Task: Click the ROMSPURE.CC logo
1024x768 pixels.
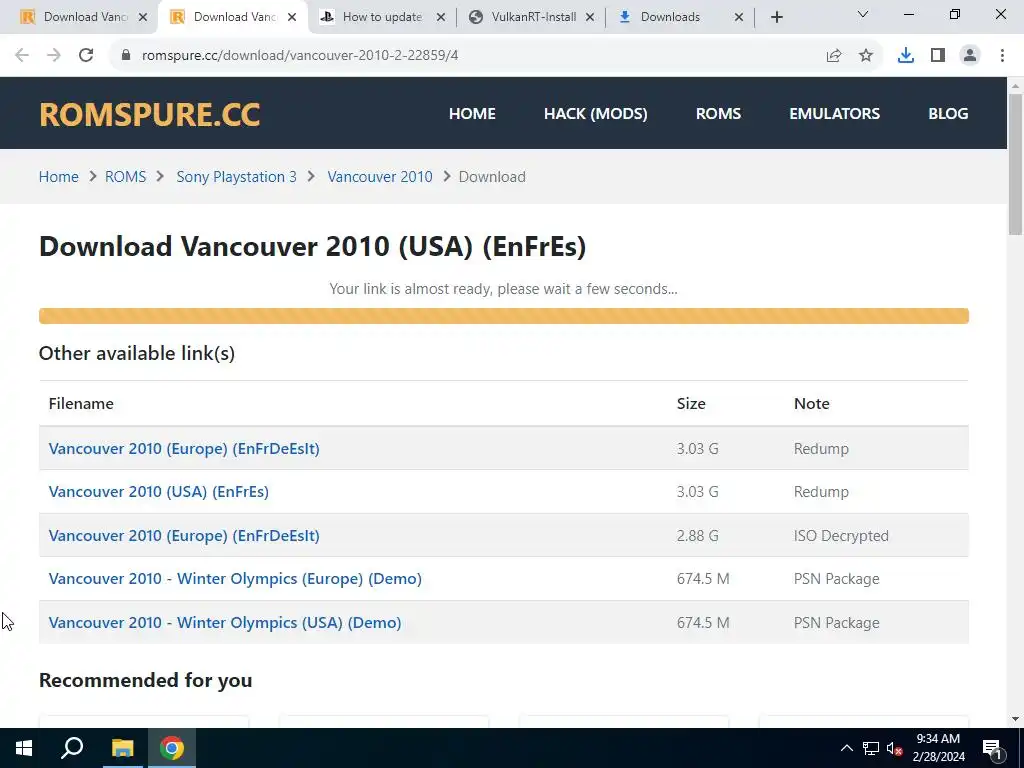Action: click(x=150, y=114)
